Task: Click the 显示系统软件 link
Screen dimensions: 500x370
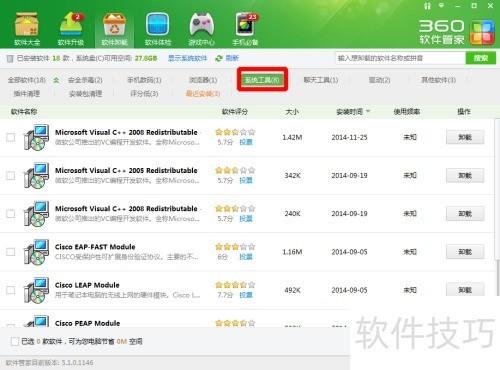Action: (x=187, y=58)
